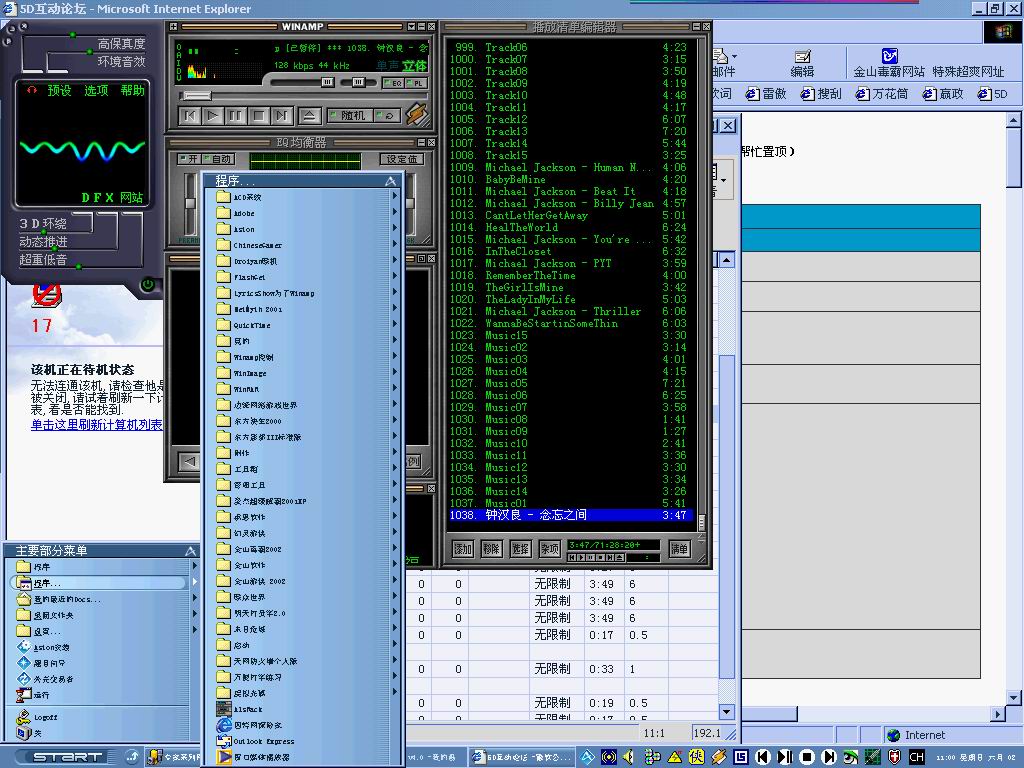
Task: Click the Winamp eject/open file button
Action: coord(310,116)
